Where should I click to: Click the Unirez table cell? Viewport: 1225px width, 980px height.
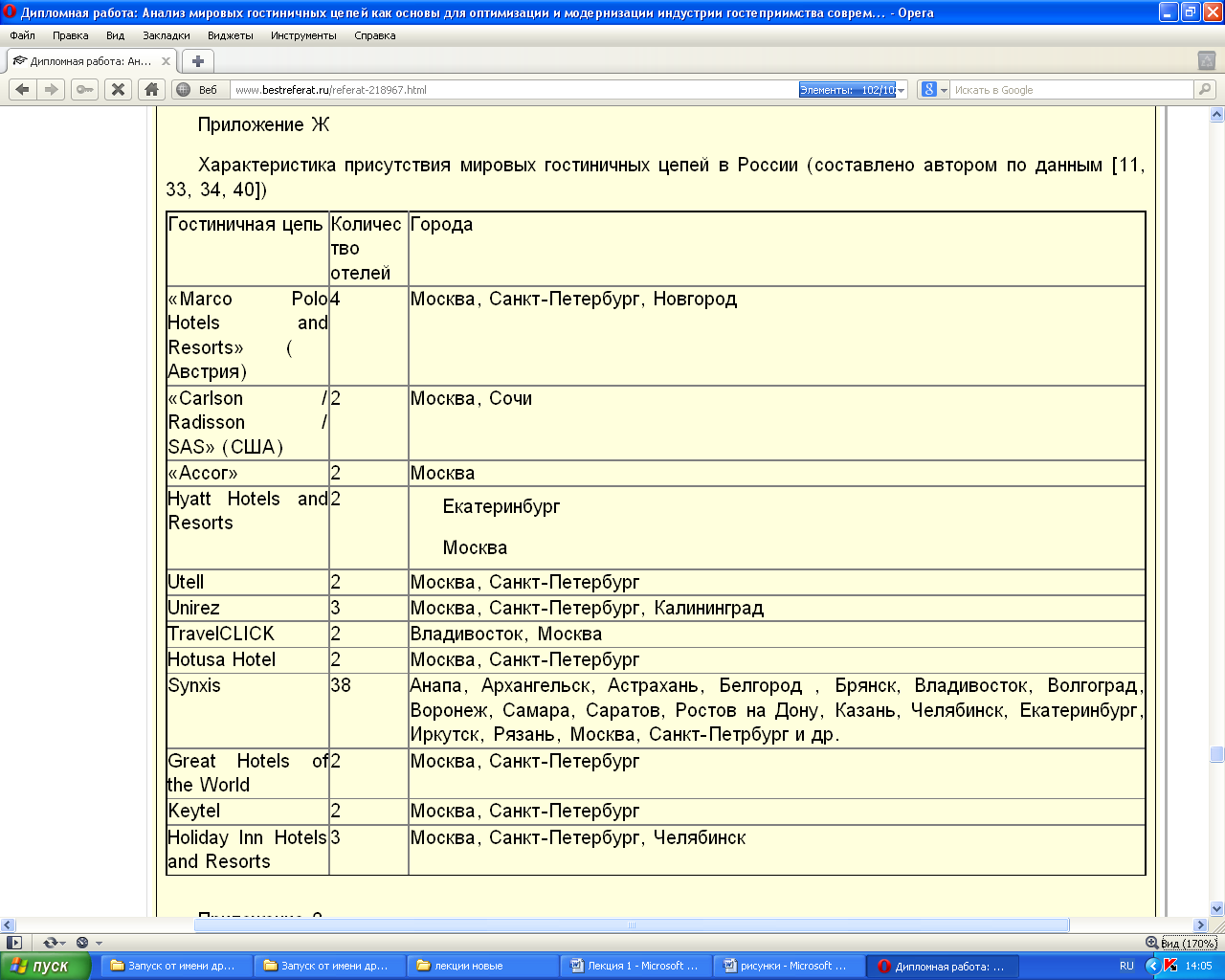[248, 608]
